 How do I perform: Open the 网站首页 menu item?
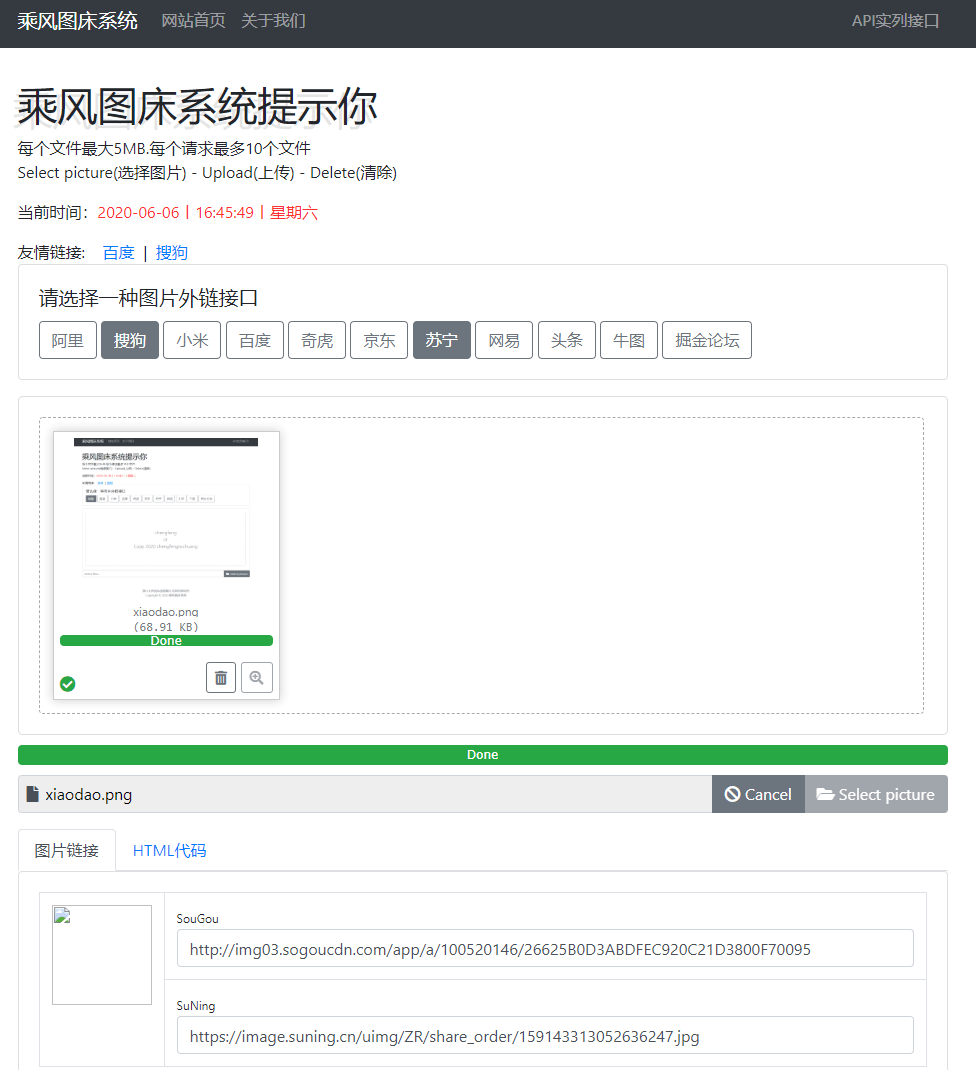click(x=192, y=20)
